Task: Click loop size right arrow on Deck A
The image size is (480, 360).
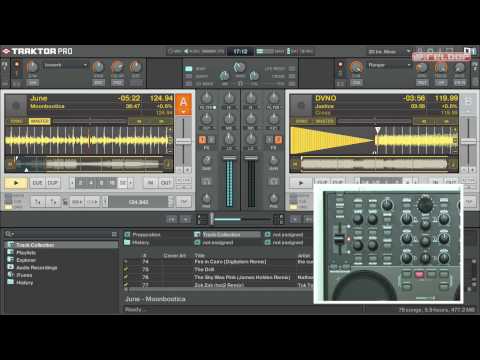Action: click(131, 183)
